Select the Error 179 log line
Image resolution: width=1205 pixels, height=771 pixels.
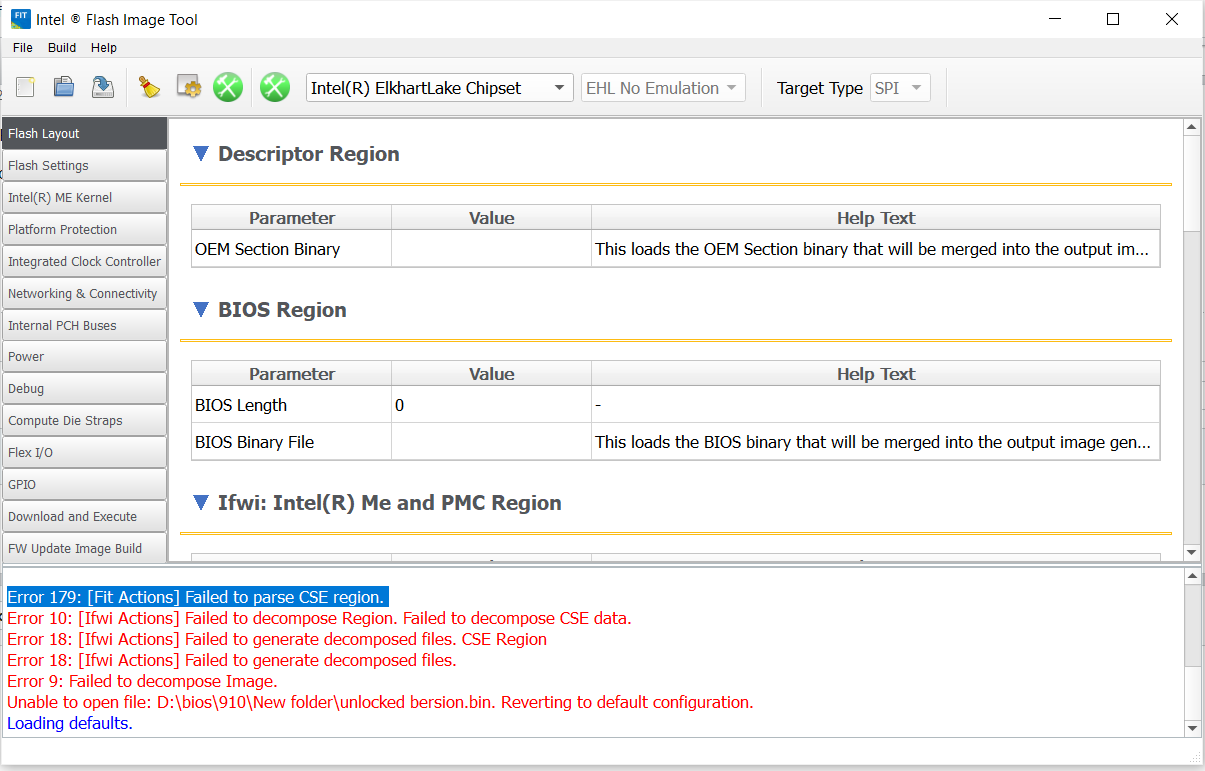pyautogui.click(x=196, y=597)
